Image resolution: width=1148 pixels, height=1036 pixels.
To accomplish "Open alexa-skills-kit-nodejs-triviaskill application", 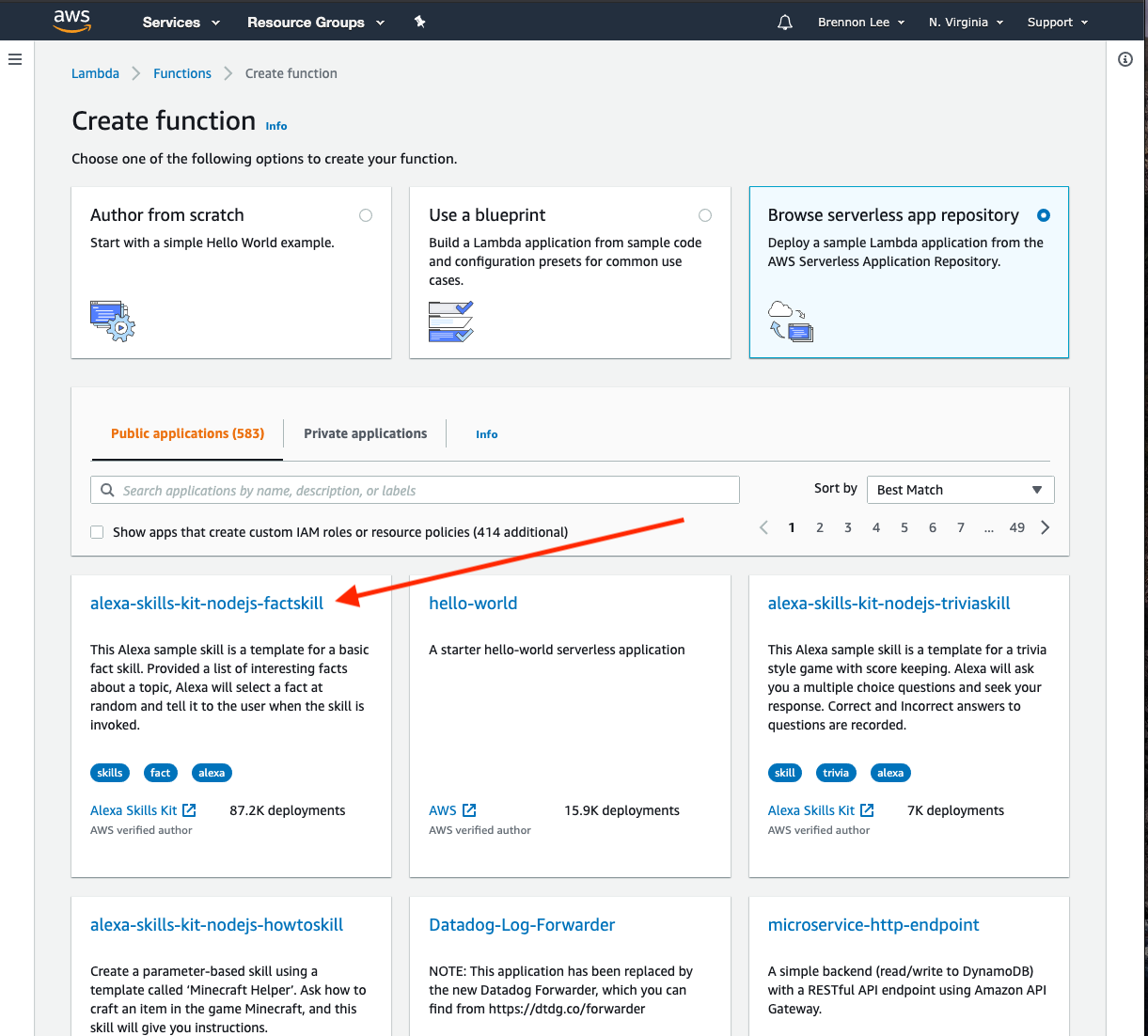I will [889, 604].
